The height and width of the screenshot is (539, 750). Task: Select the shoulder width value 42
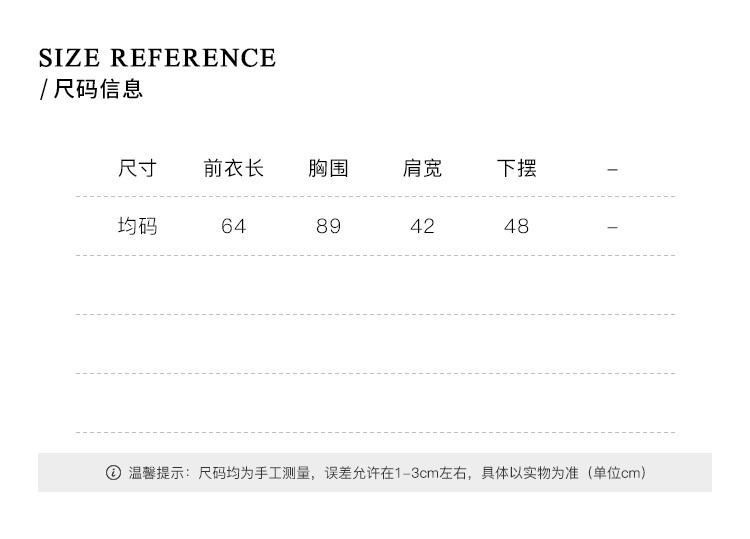(x=422, y=227)
